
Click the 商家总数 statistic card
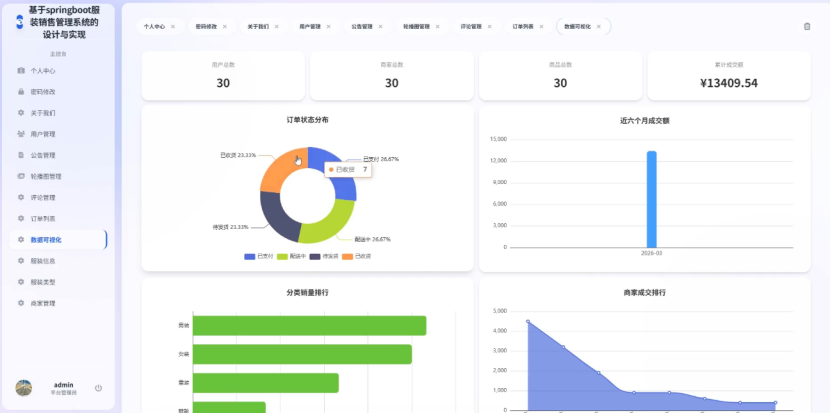(392, 76)
